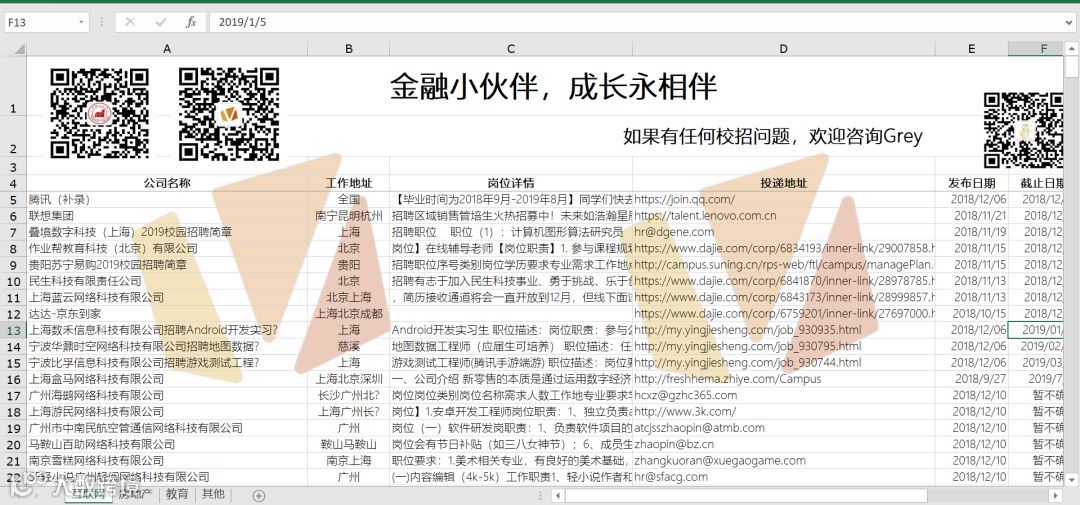Click email atcjsszhaopin@atmb.com
Viewport: 1080px width, 505px height.
699,428
